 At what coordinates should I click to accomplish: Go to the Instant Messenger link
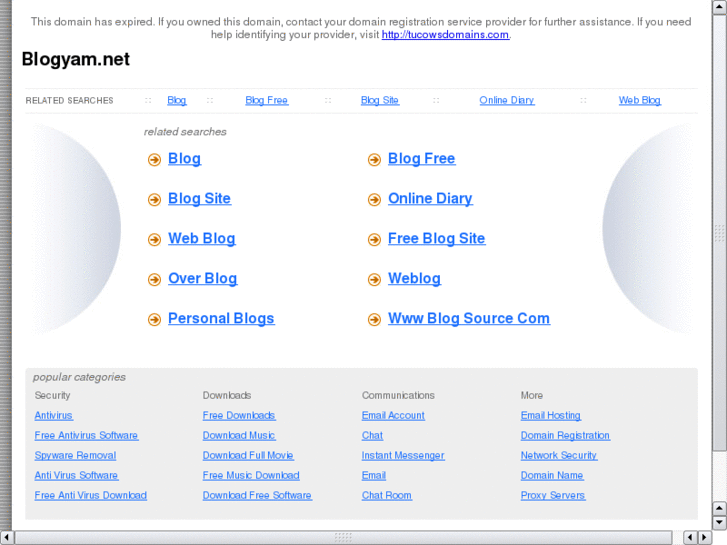(403, 456)
